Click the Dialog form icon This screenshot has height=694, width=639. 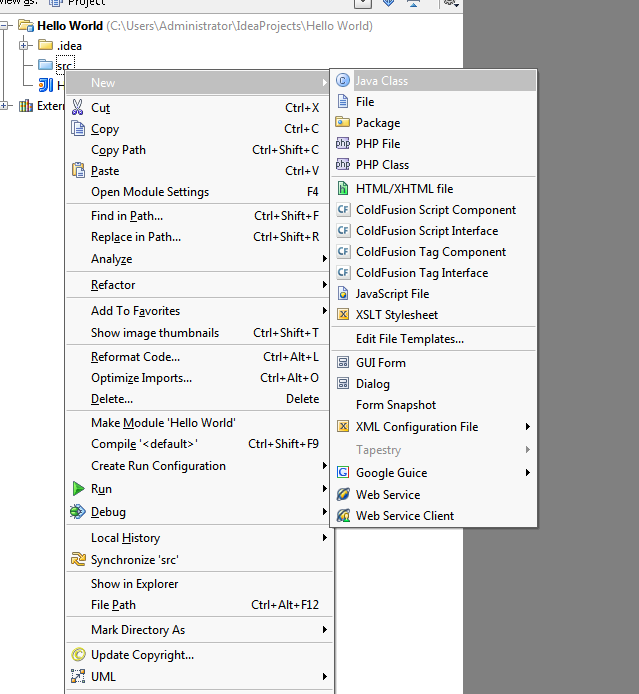coord(343,383)
